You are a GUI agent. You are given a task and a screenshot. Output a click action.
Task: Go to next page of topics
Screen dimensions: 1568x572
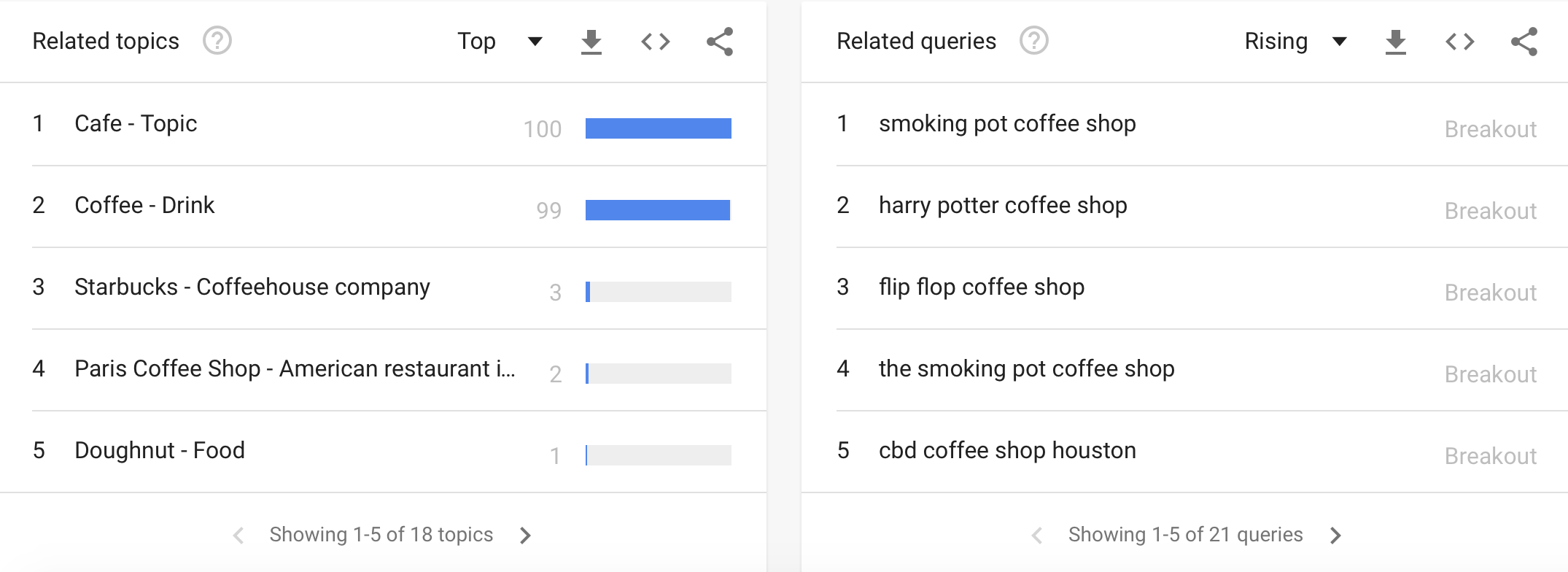[x=526, y=536]
